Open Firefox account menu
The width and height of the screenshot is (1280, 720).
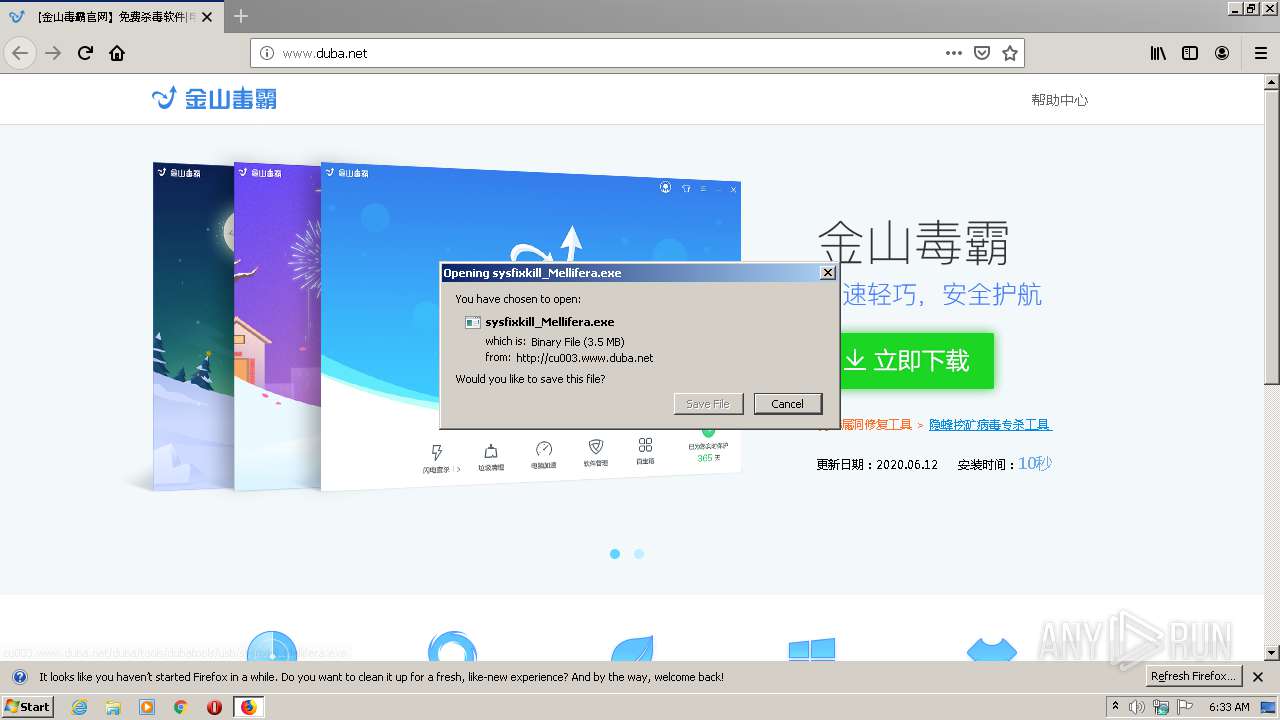pyautogui.click(x=1222, y=53)
